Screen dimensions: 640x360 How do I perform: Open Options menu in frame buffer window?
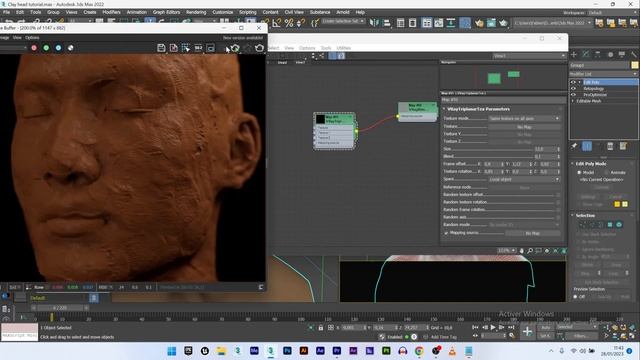pos(32,38)
